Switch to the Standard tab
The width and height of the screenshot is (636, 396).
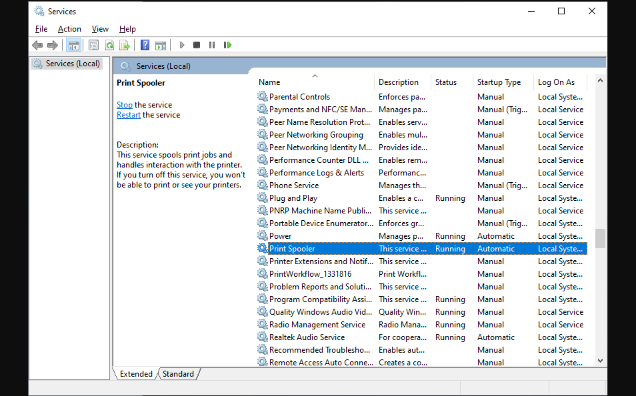tap(178, 374)
